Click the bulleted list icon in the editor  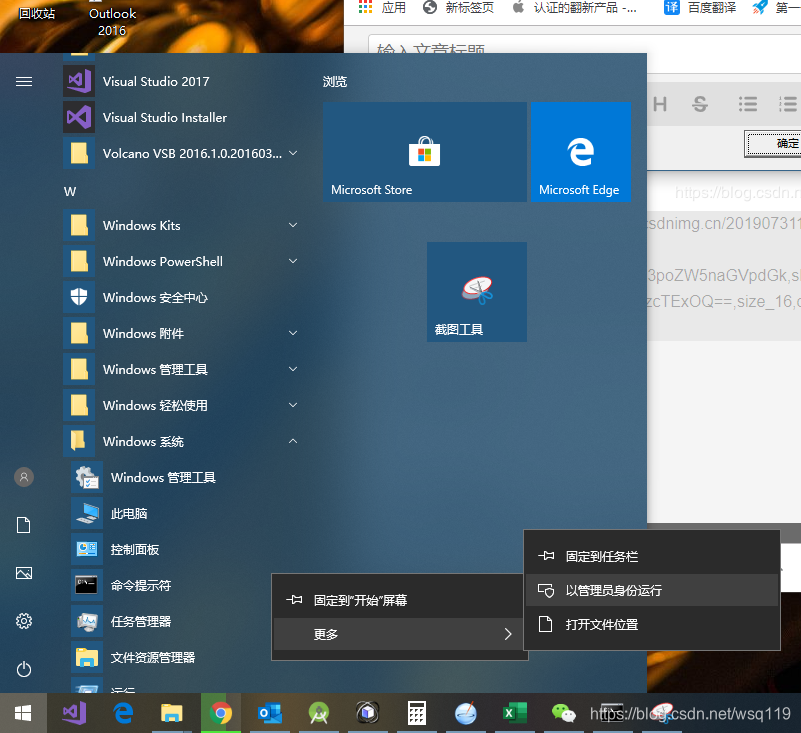[x=747, y=103]
